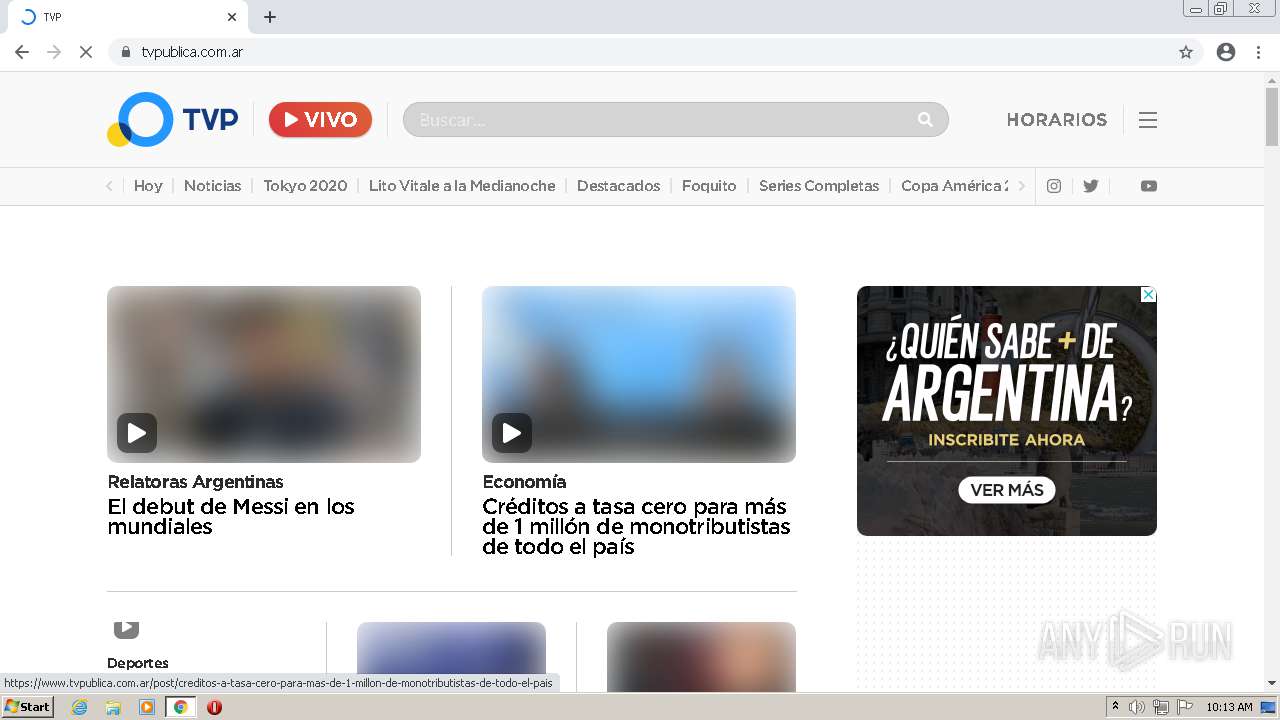Close the TVP browser tab
The image size is (1280, 720).
(232, 17)
